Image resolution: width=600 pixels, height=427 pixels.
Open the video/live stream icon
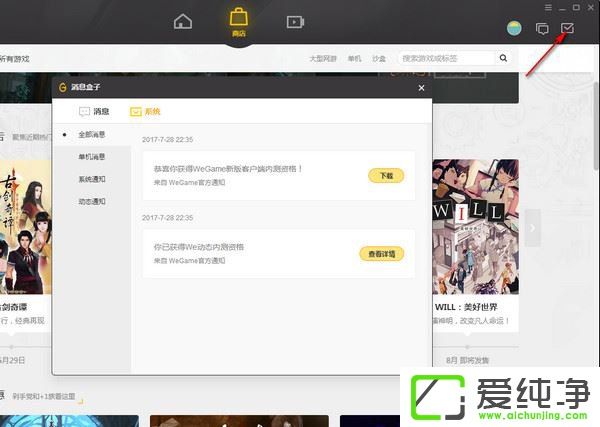(x=294, y=22)
